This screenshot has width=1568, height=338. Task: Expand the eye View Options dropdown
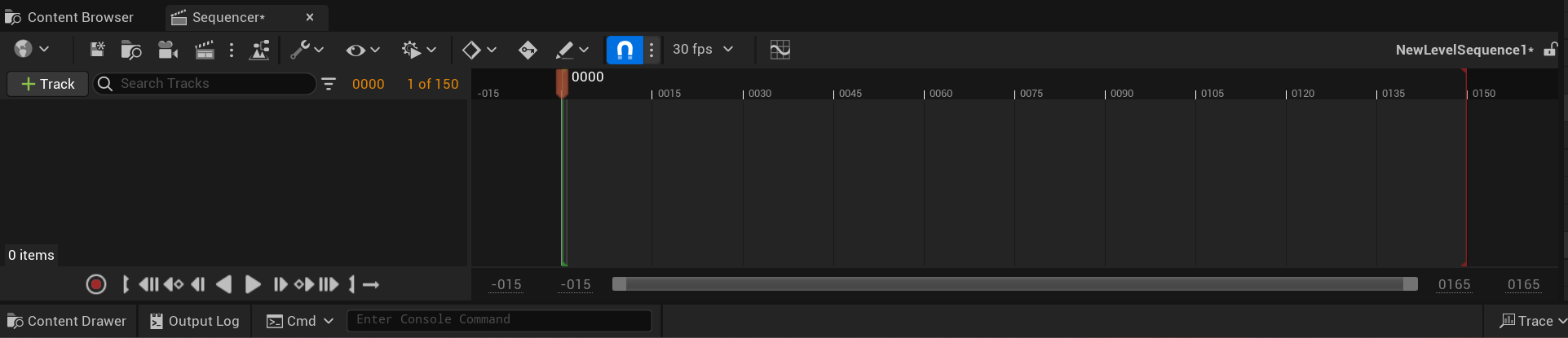[x=363, y=50]
